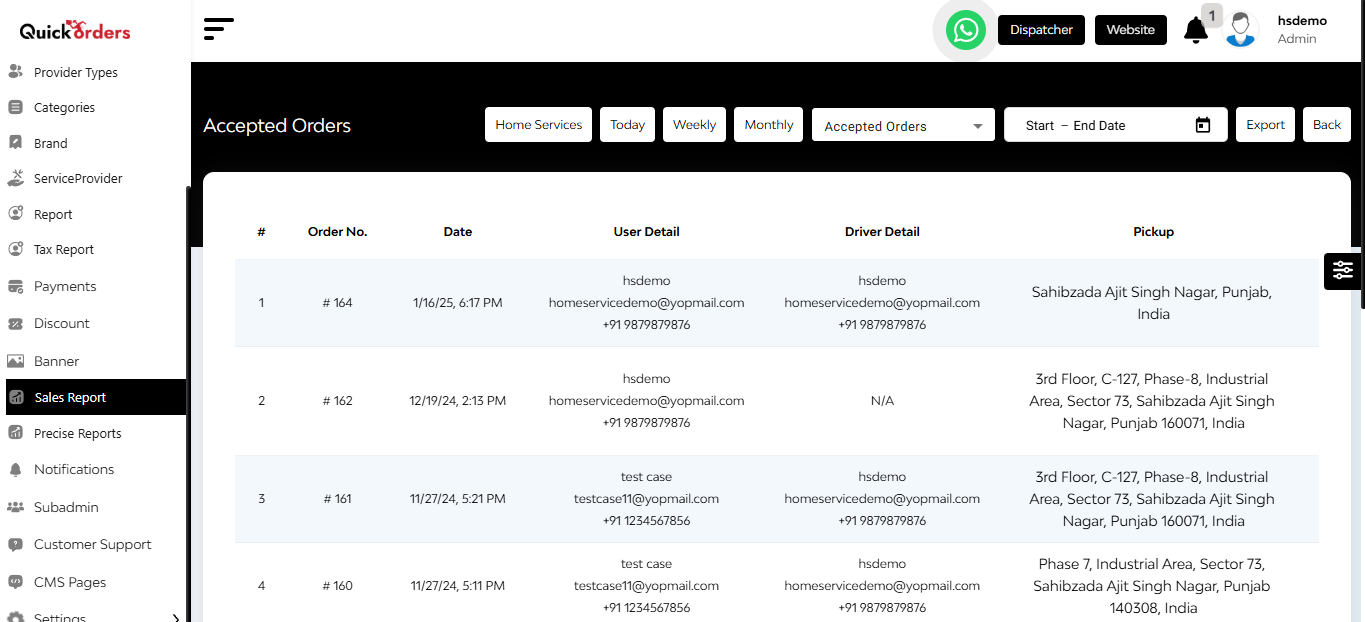
Task: Click the Brand sidebar icon
Action: tap(15, 143)
